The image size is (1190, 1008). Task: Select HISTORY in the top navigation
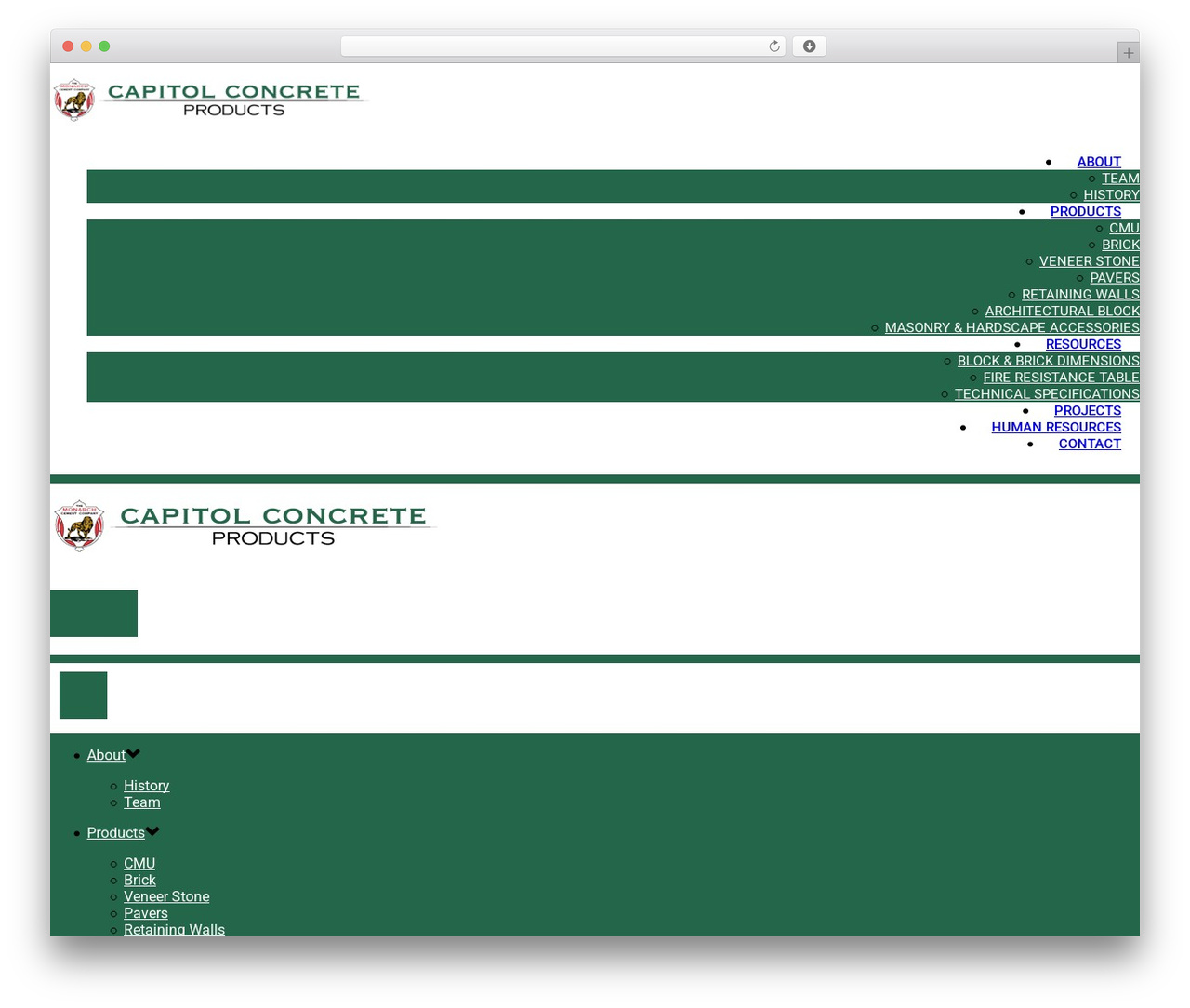click(x=1111, y=195)
